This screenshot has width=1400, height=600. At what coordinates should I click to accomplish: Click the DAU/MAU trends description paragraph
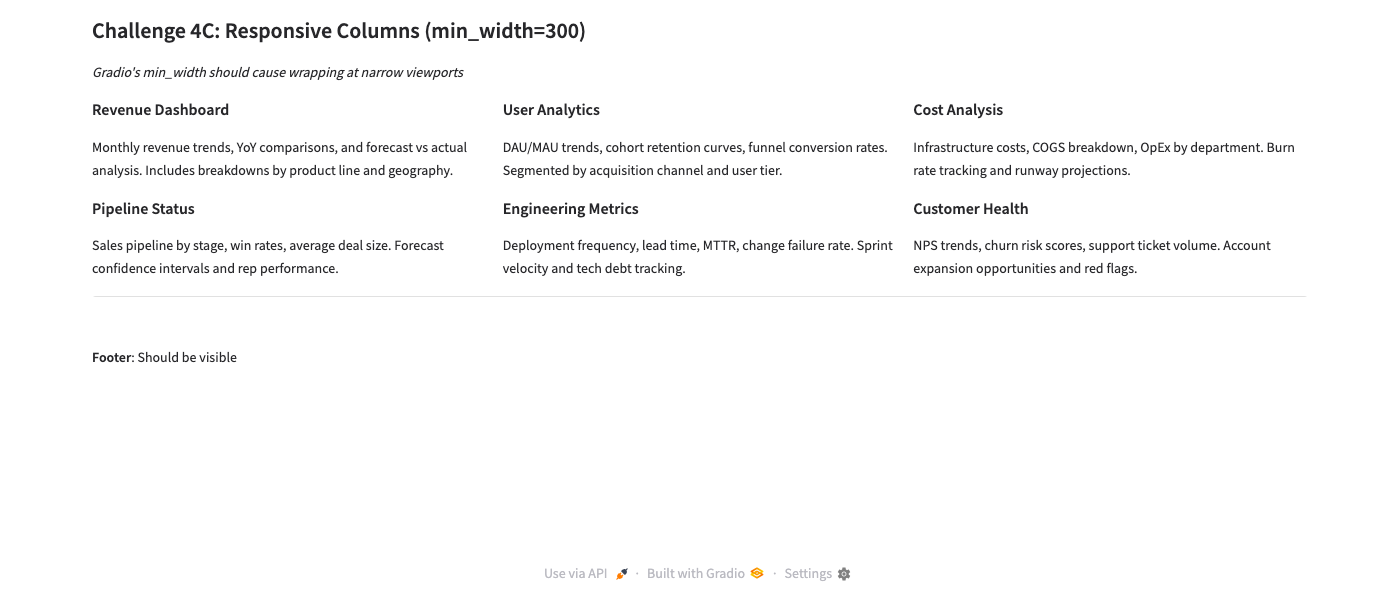[694, 159]
